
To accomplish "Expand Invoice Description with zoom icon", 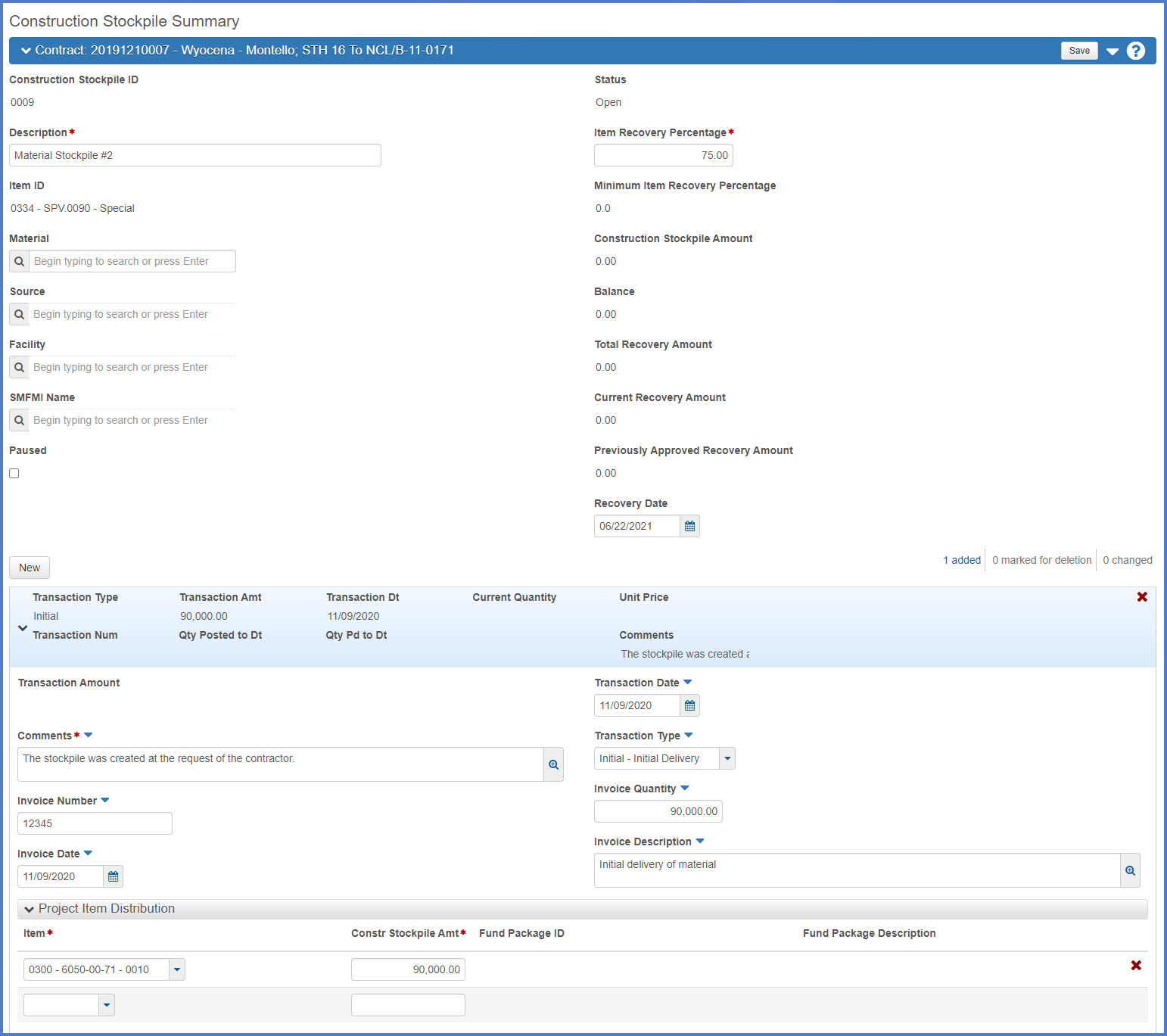I will point(1130,870).
